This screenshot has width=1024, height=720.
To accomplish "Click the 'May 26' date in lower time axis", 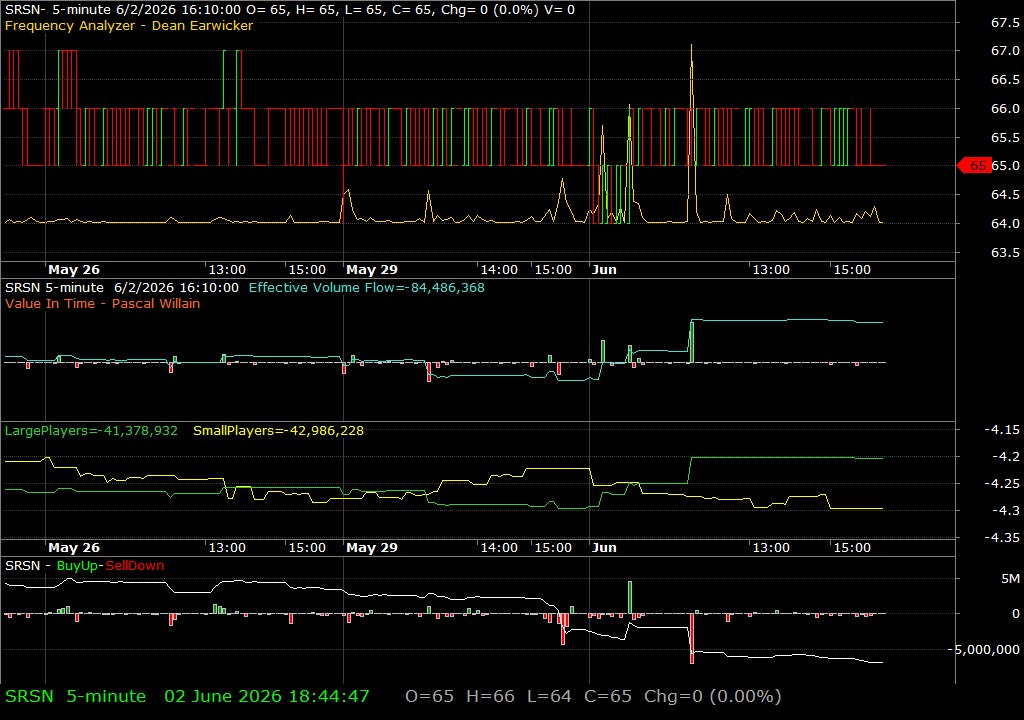I will point(74,548).
